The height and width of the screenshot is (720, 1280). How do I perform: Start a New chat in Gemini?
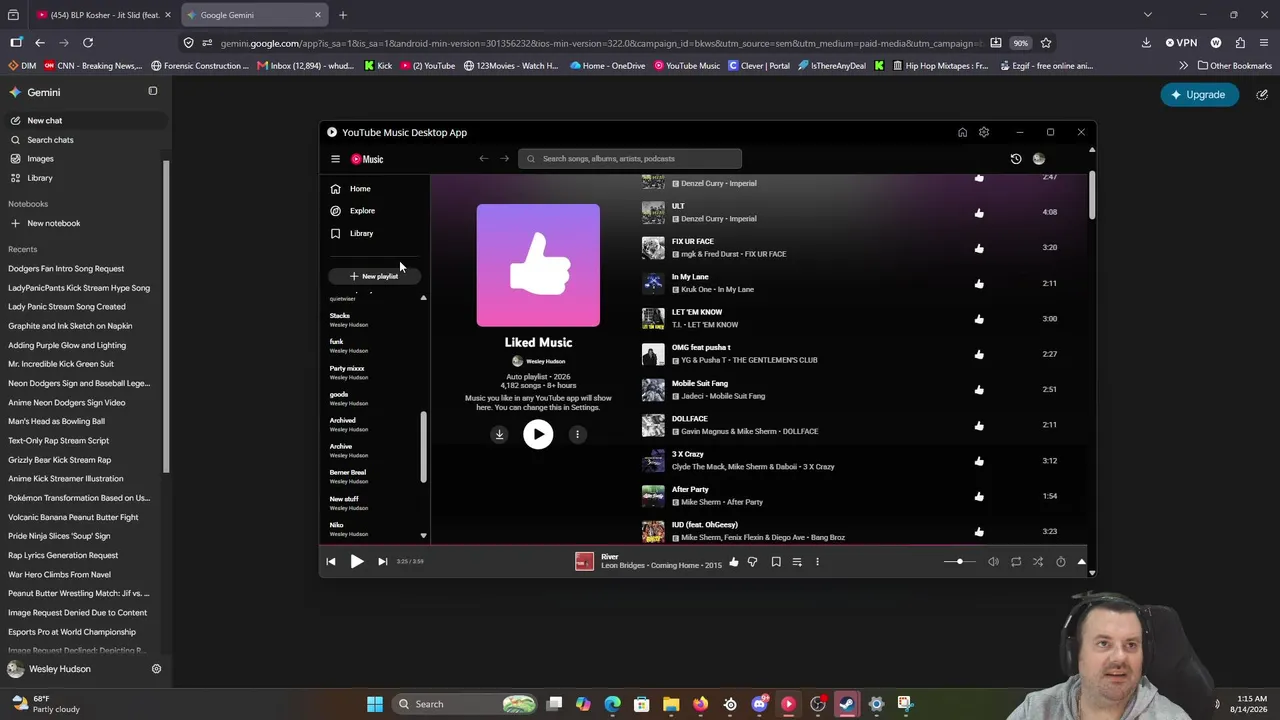click(x=83, y=121)
